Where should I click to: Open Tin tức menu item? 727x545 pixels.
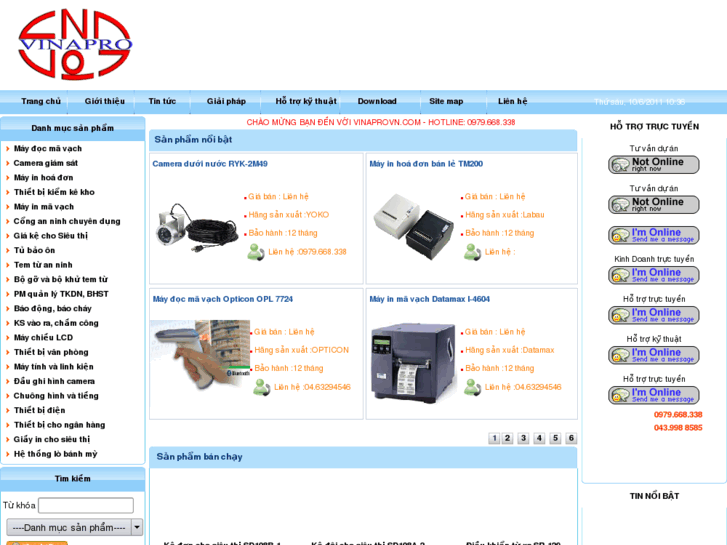(162, 101)
